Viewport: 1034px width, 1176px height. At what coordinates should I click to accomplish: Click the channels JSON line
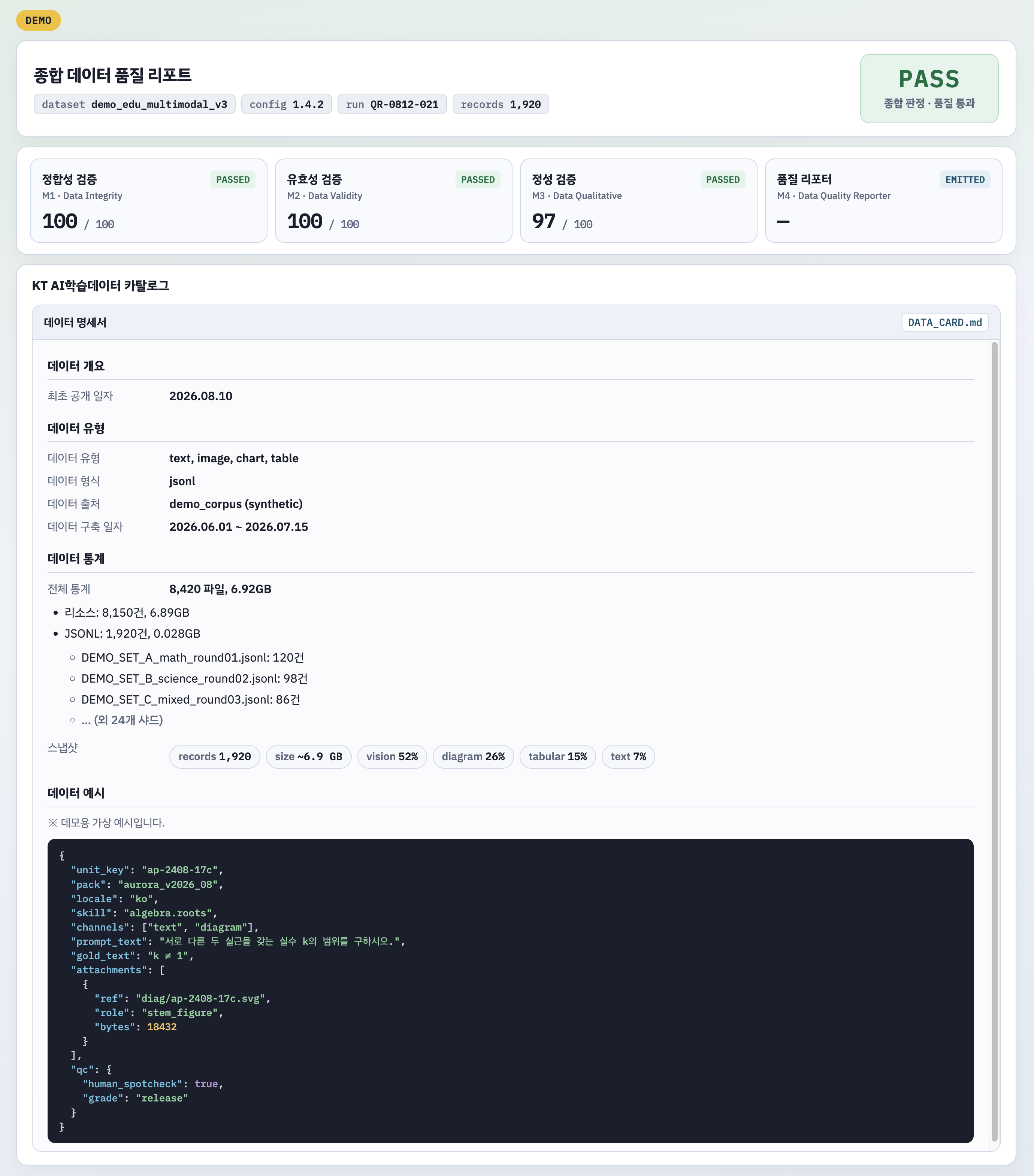[x=164, y=928]
